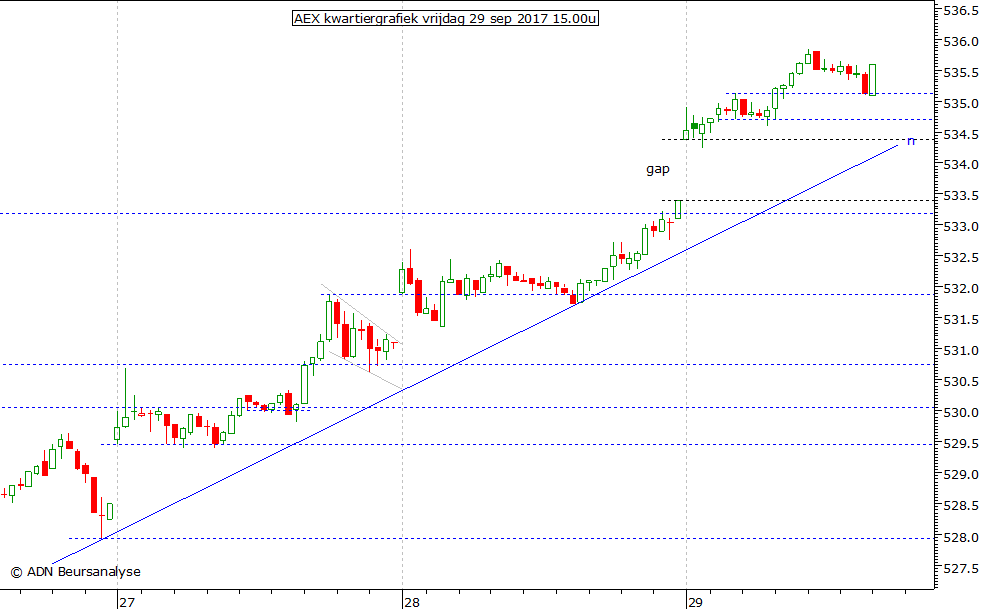Viewport: 982px width, 609px height.
Task: Click the '© ADN Beursanalyse' text
Action: tap(75, 571)
